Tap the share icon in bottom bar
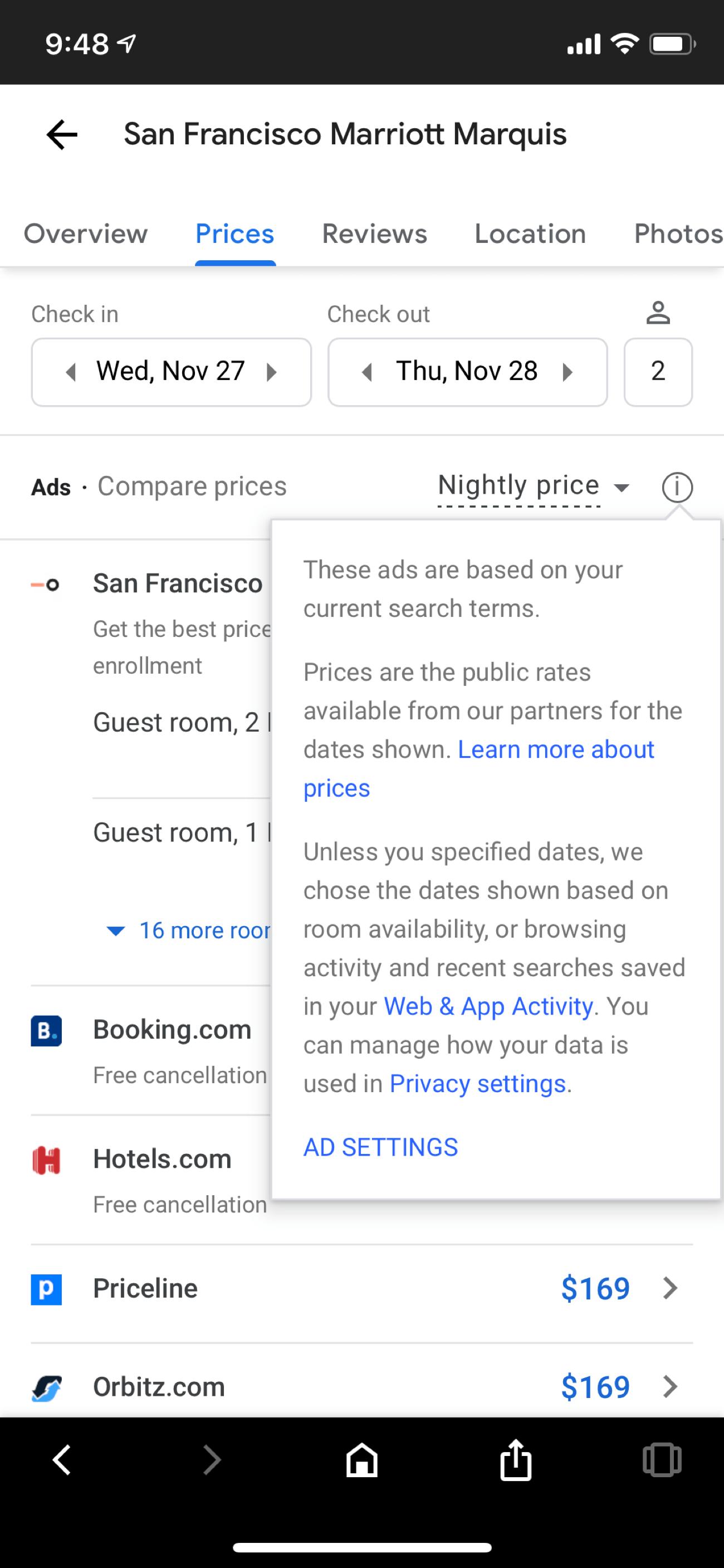The height and width of the screenshot is (1568, 724). (x=516, y=1460)
